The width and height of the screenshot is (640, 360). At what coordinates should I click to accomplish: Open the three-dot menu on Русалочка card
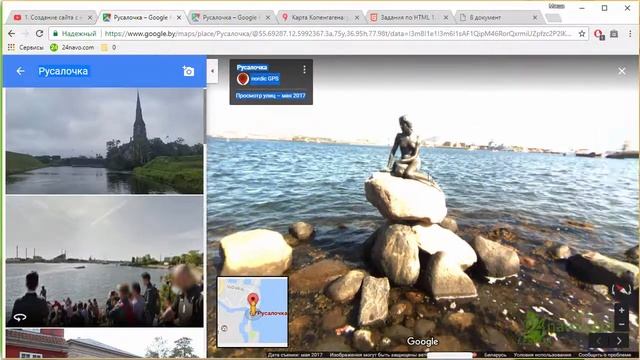point(304,70)
